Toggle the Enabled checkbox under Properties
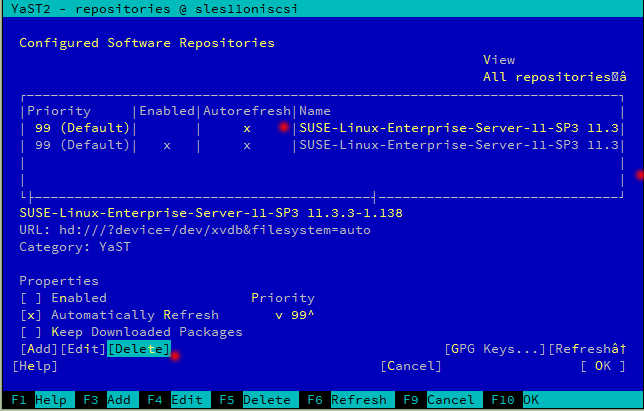 [x=31, y=298]
